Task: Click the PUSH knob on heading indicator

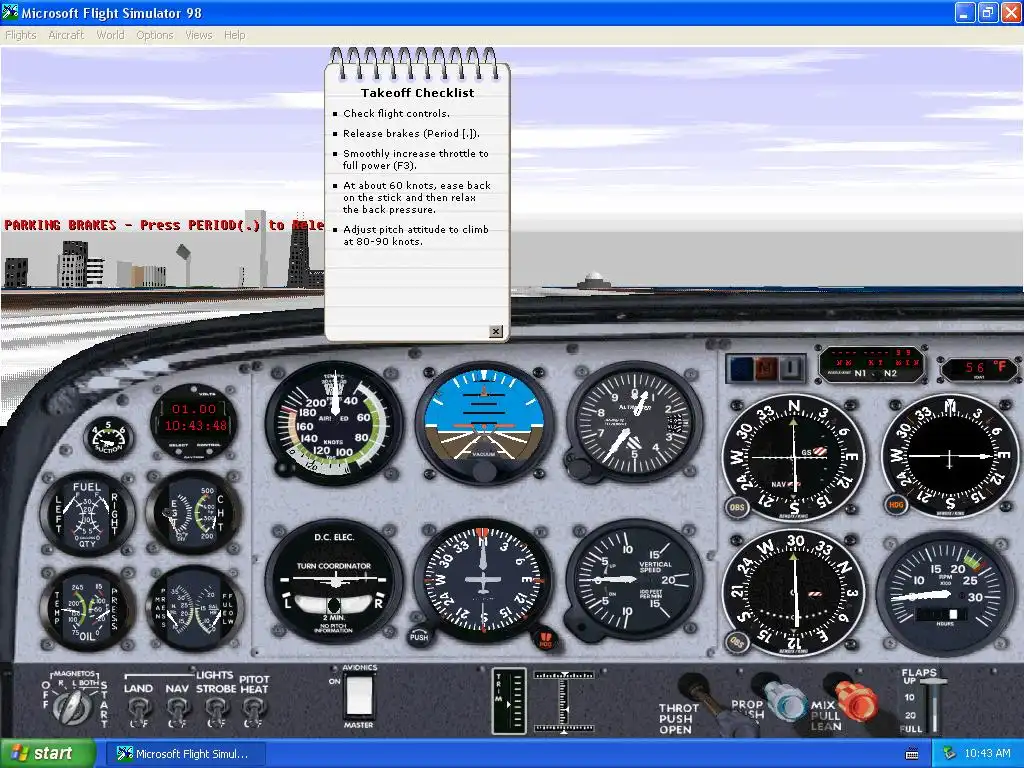Action: tap(419, 635)
